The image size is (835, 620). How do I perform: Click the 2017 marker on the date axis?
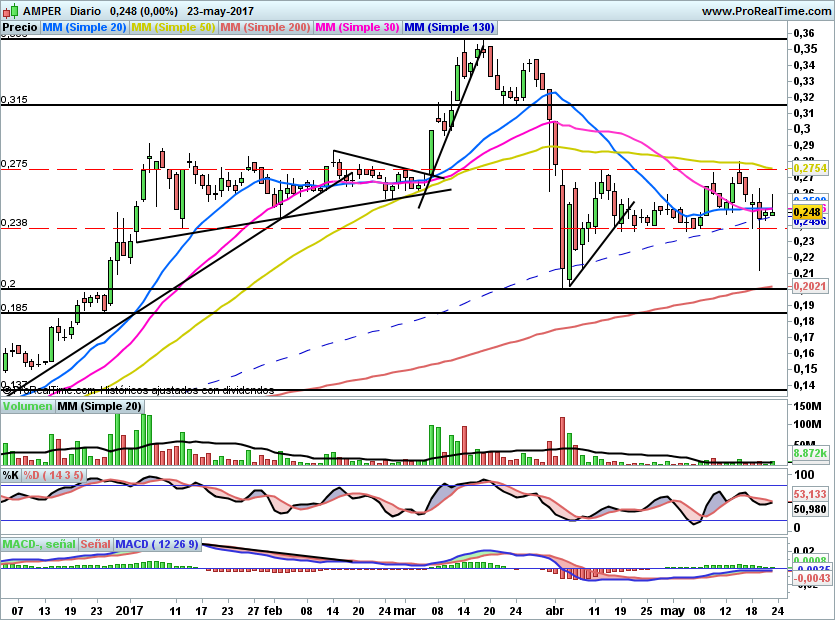[128, 609]
